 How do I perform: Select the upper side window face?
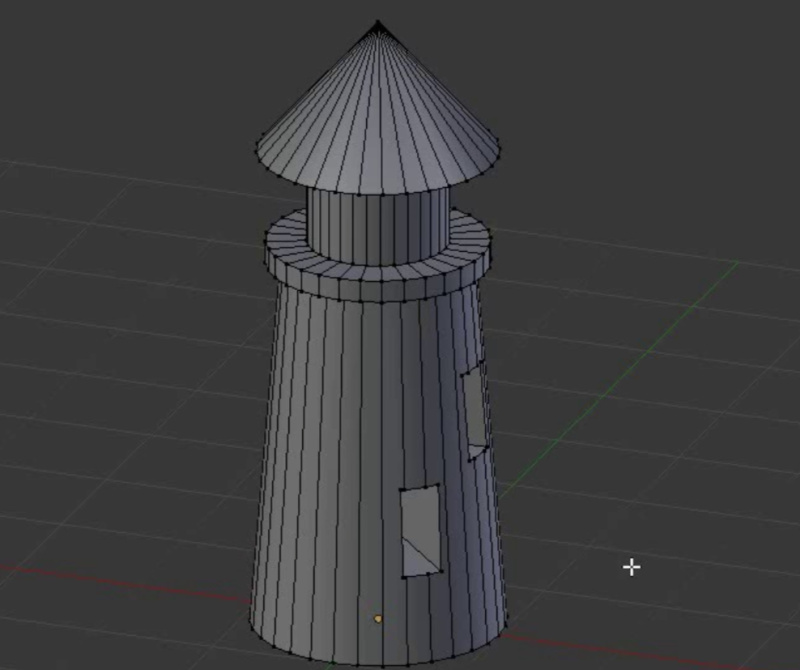click(x=476, y=411)
